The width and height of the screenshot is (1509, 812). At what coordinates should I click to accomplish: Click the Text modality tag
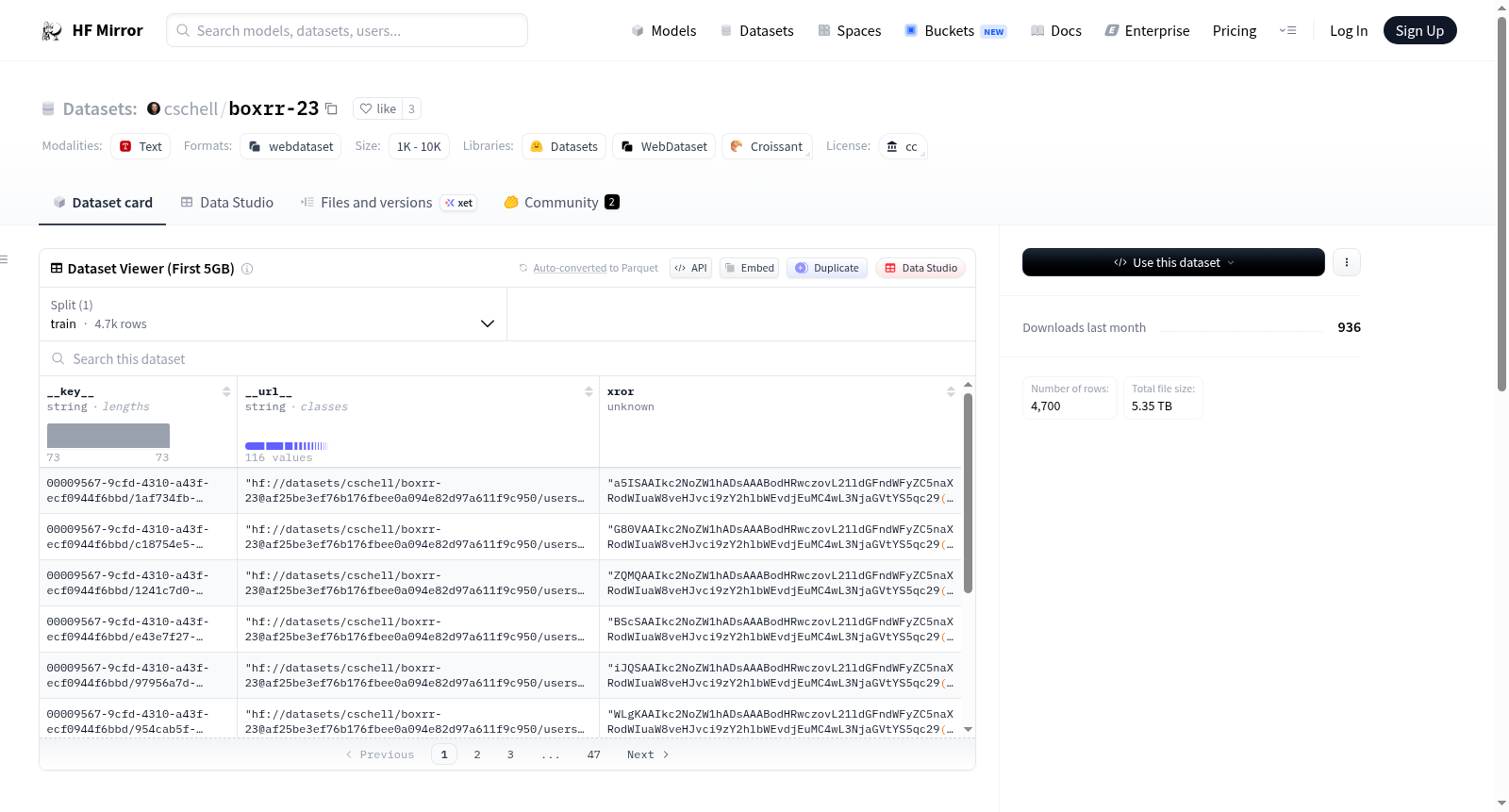coord(141,146)
